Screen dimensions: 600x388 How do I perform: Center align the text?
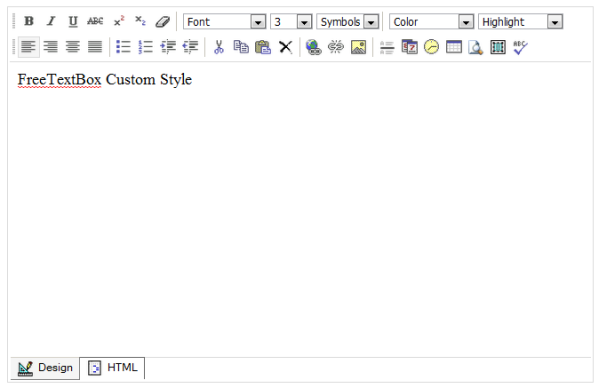click(x=73, y=47)
